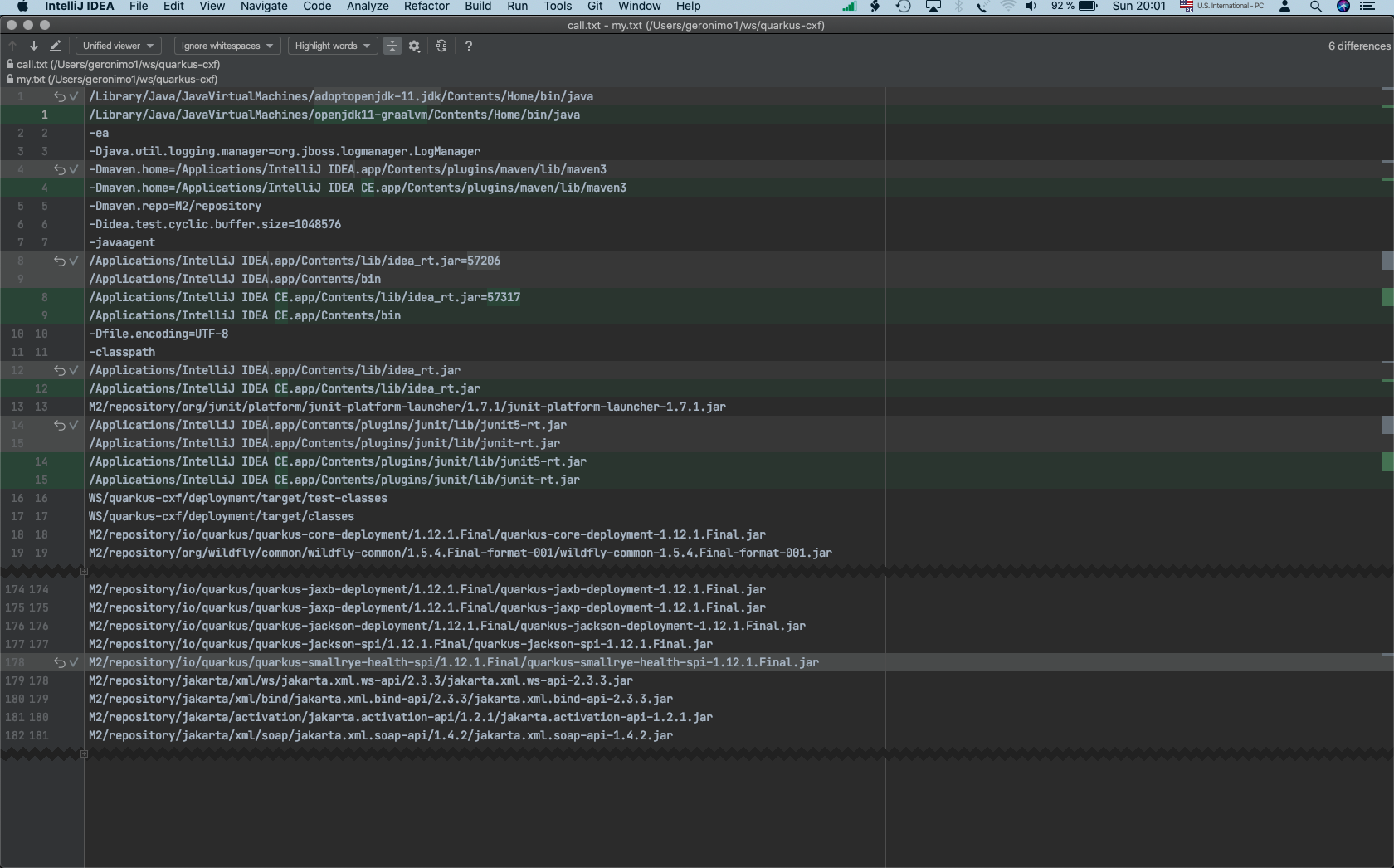The height and width of the screenshot is (868, 1394).
Task: Click the synchronize scrolling icon
Action: tap(441, 46)
